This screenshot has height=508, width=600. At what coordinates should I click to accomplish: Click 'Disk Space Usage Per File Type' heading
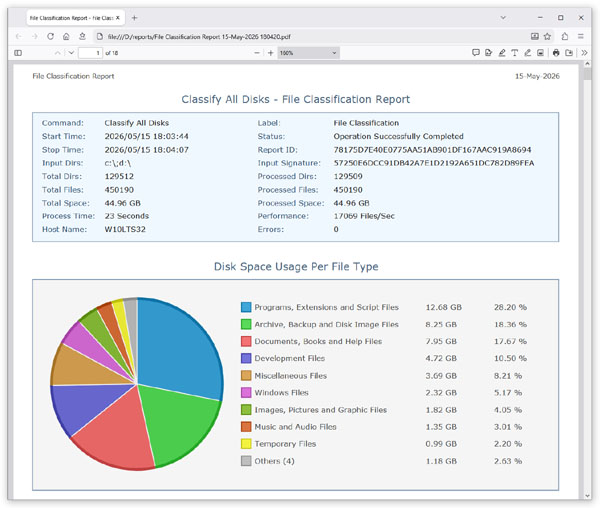[296, 267]
